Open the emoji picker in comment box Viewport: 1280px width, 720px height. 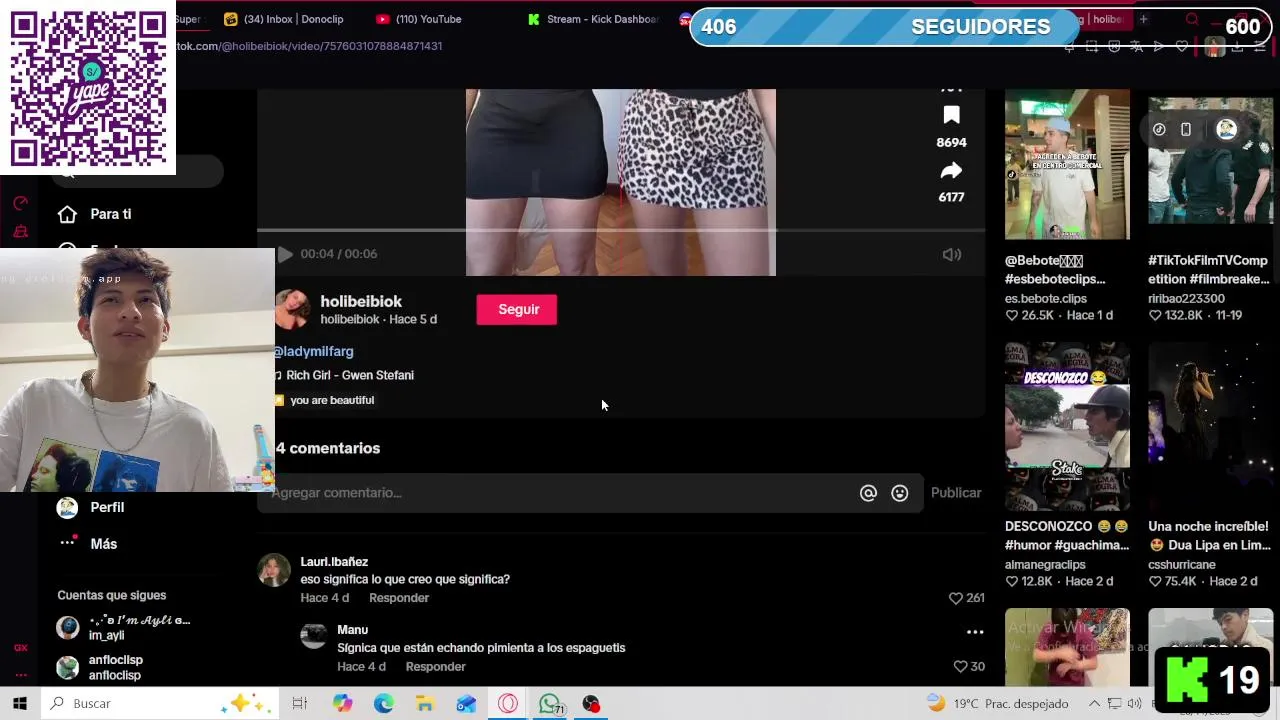(x=900, y=493)
